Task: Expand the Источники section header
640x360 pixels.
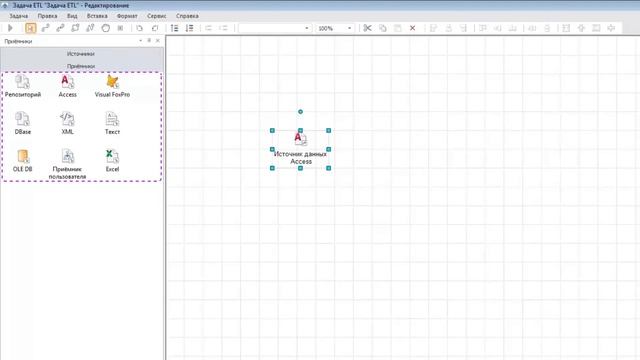Action: (x=81, y=53)
